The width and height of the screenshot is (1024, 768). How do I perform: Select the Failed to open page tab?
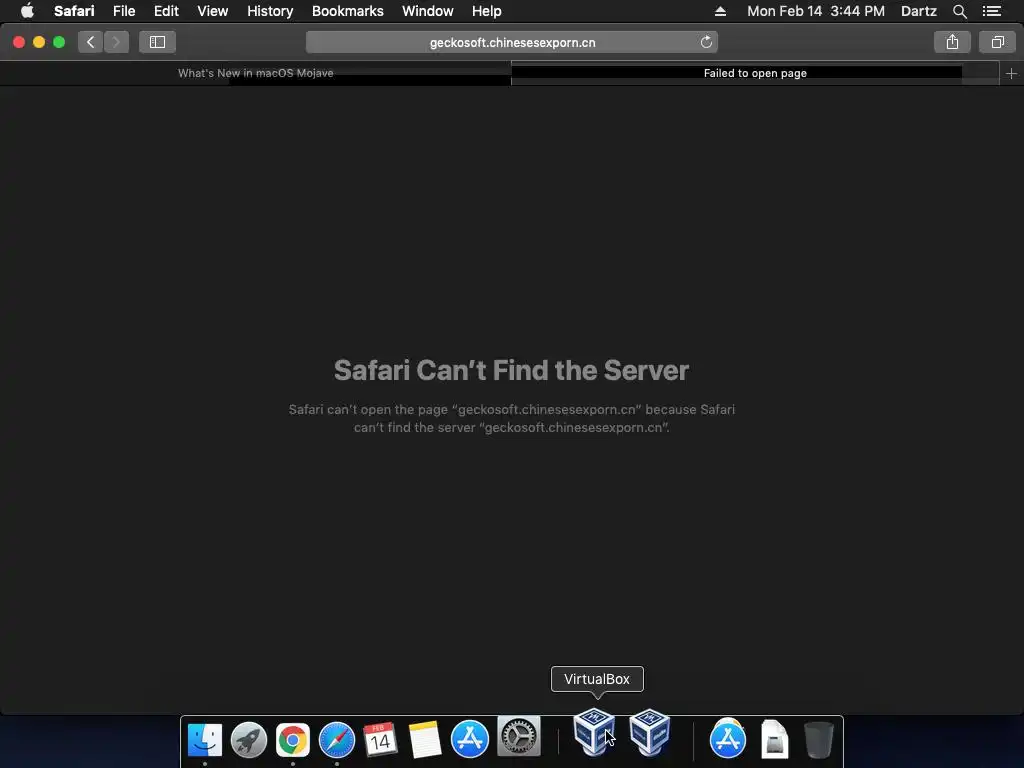click(x=755, y=73)
